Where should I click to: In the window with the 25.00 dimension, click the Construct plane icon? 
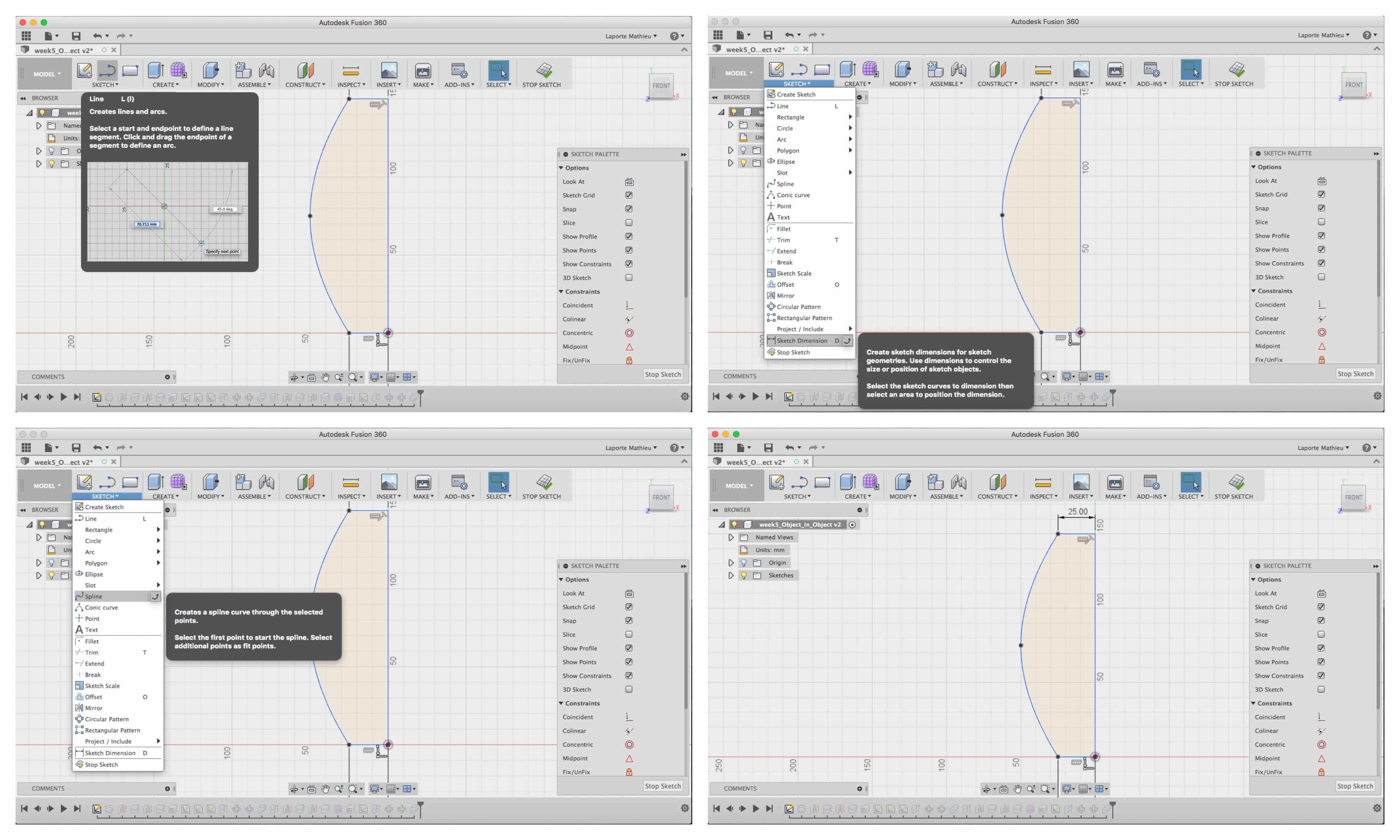(997, 482)
